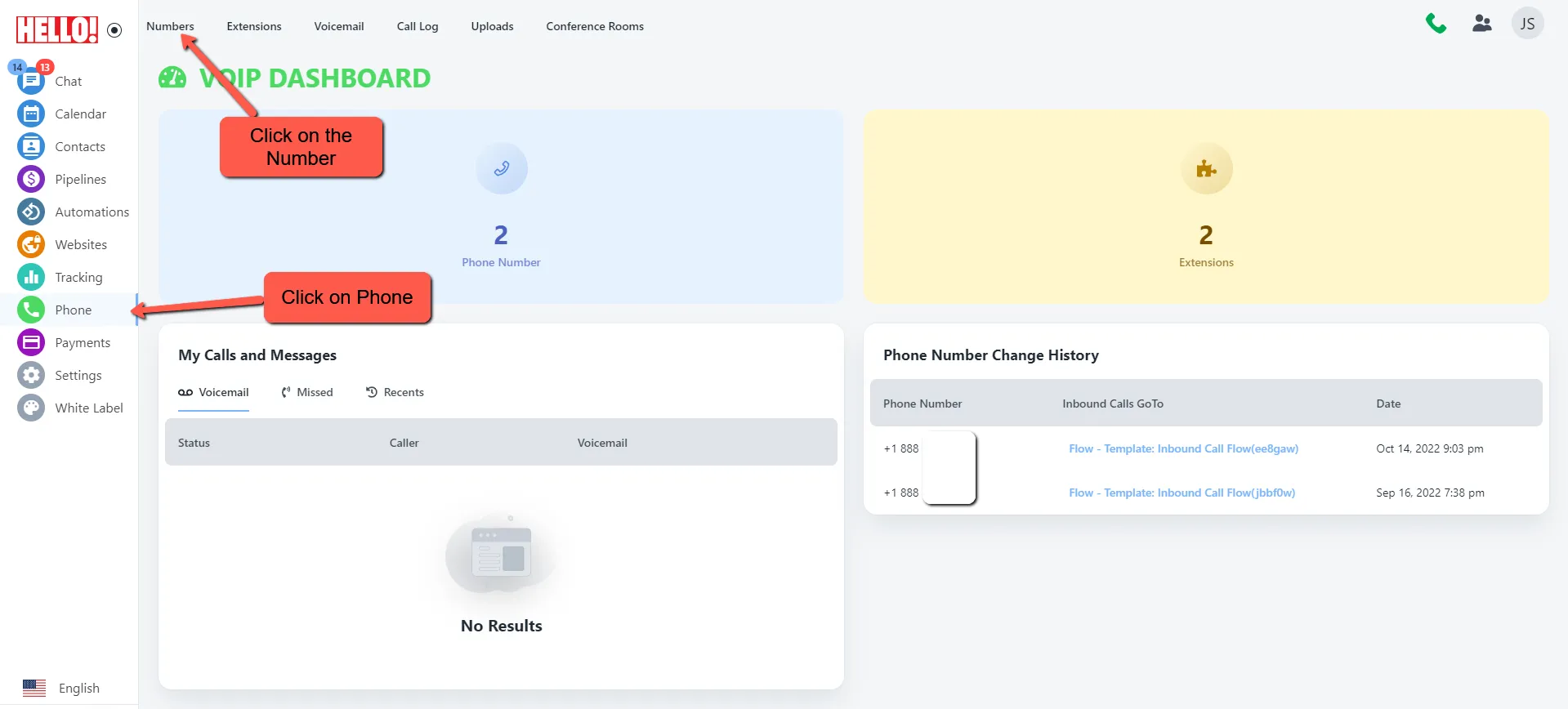This screenshot has height=709, width=1568.
Task: Select the green Phone sidebar icon
Action: 31,310
